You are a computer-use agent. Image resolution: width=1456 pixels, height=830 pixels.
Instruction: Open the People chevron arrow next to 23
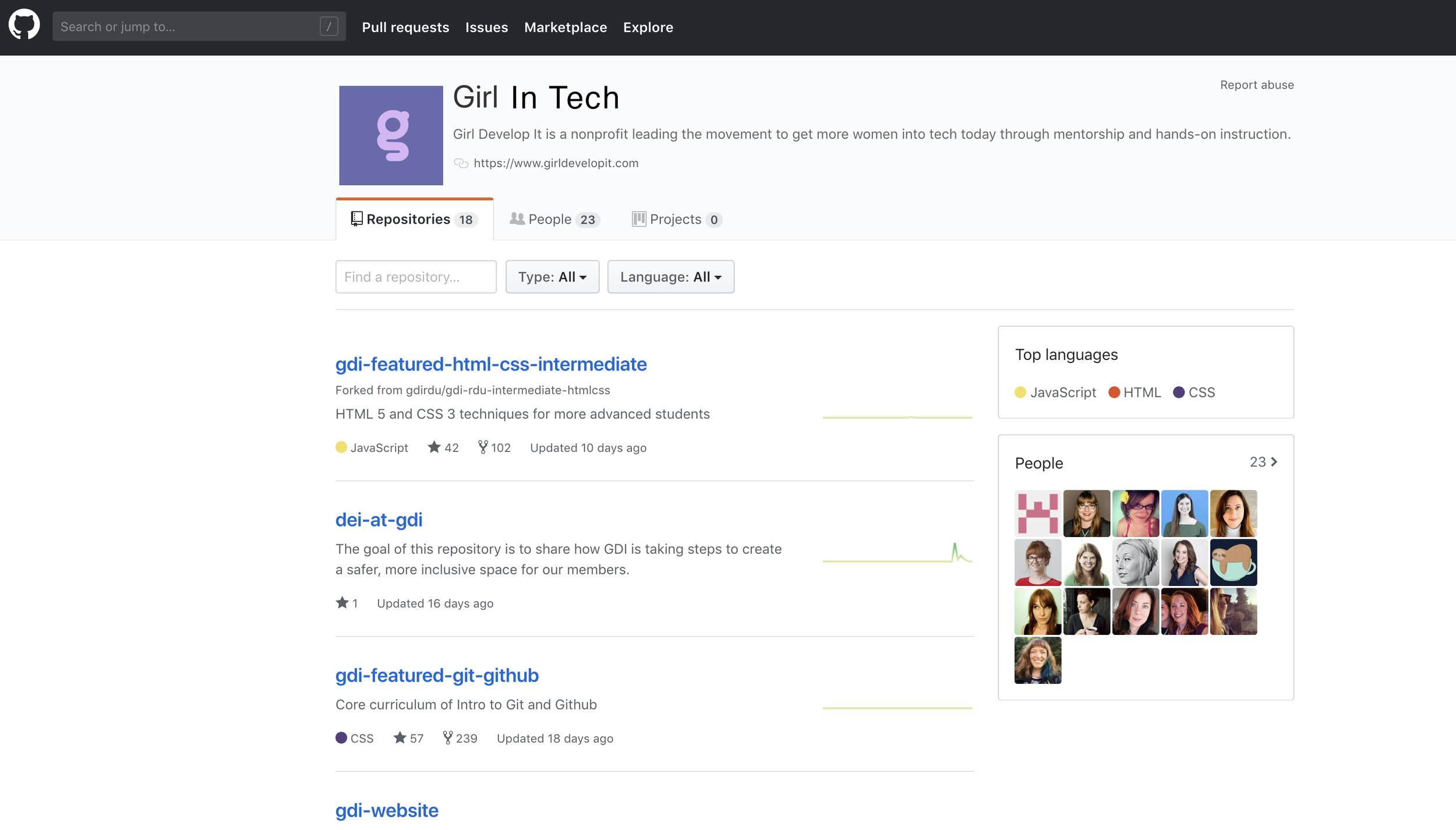pos(1274,462)
